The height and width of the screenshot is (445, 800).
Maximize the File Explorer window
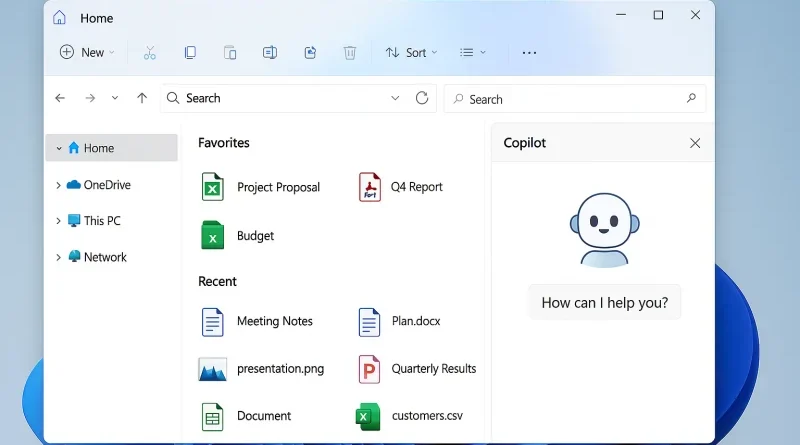click(658, 15)
